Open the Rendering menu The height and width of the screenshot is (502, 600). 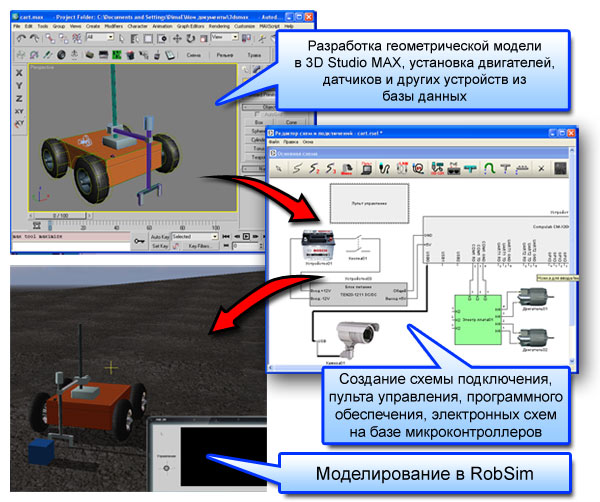(219, 26)
